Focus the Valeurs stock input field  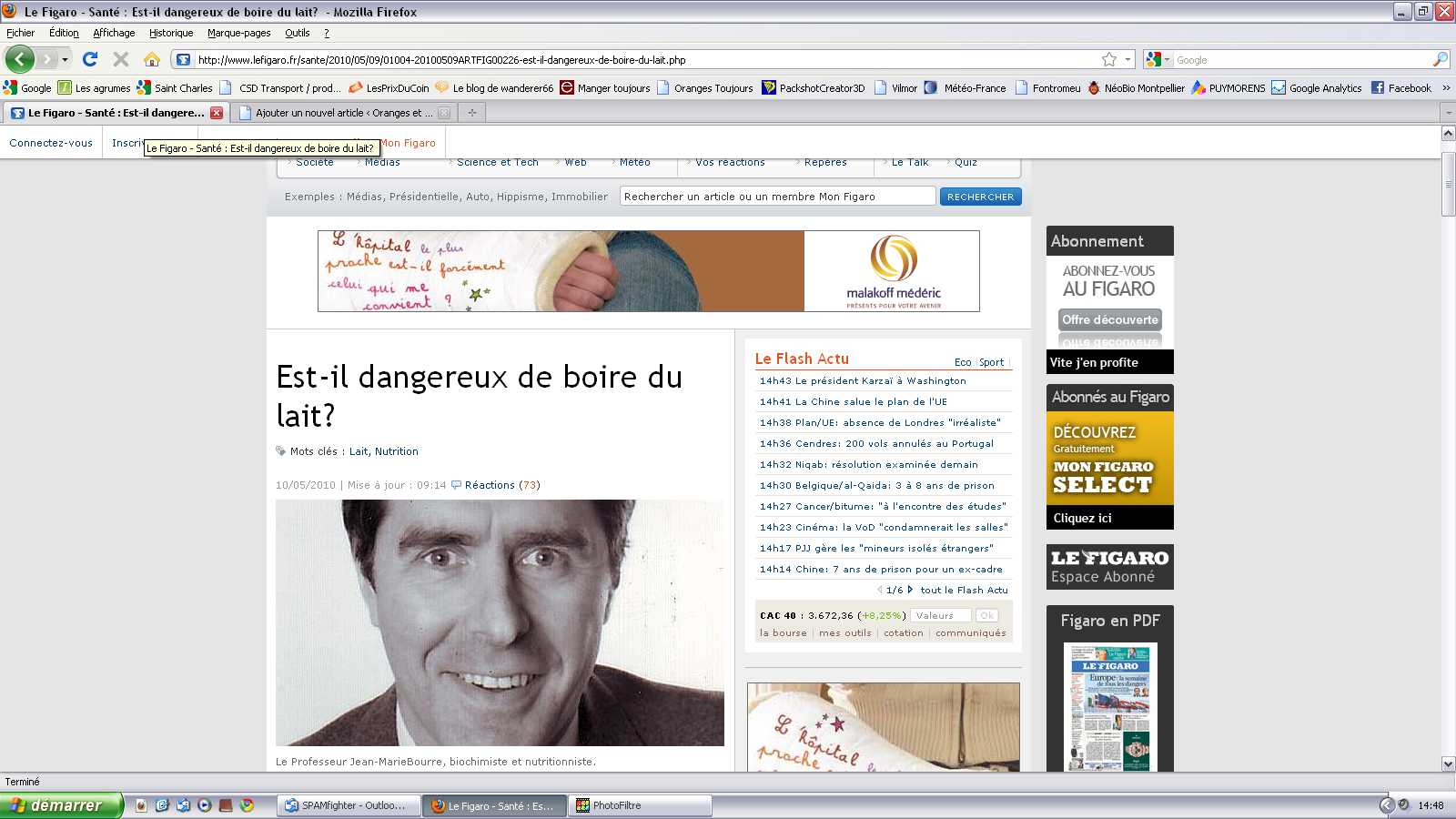[x=941, y=616]
